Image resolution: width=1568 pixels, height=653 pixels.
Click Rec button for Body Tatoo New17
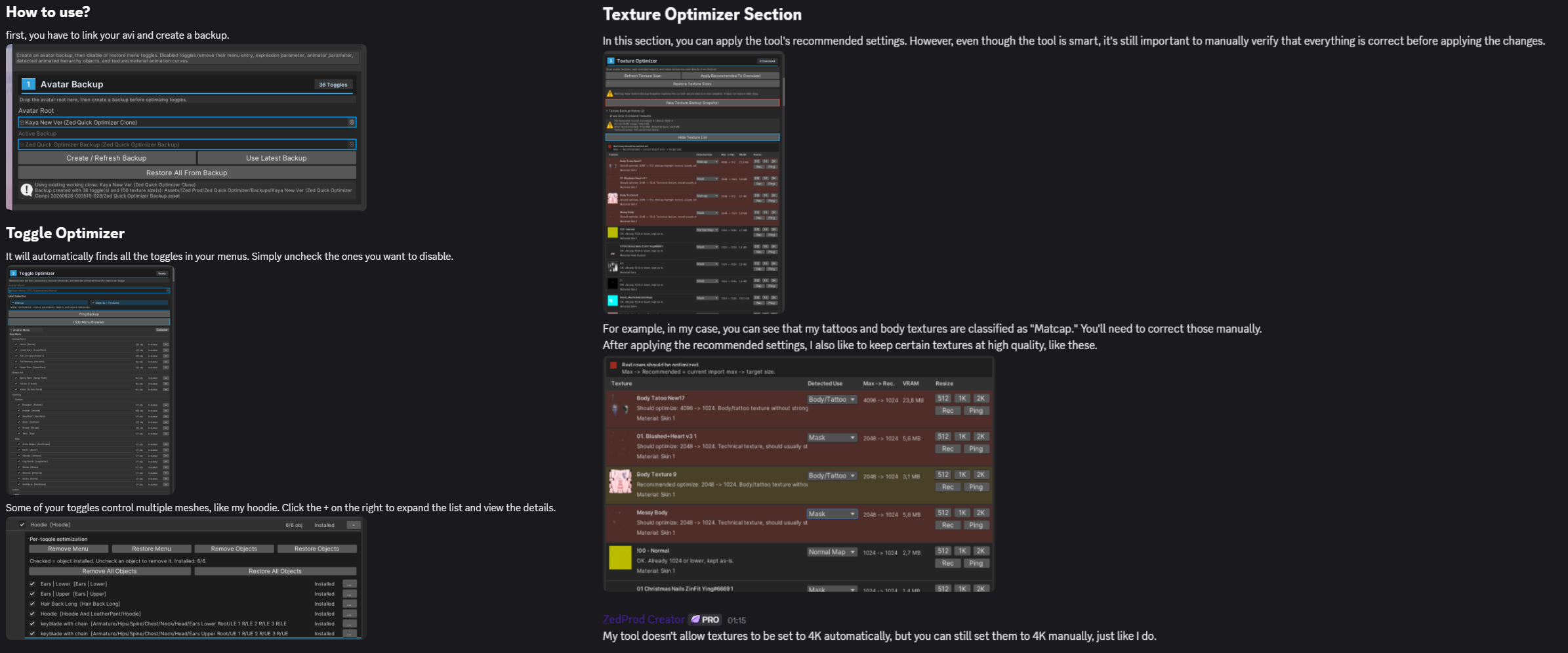pos(948,411)
